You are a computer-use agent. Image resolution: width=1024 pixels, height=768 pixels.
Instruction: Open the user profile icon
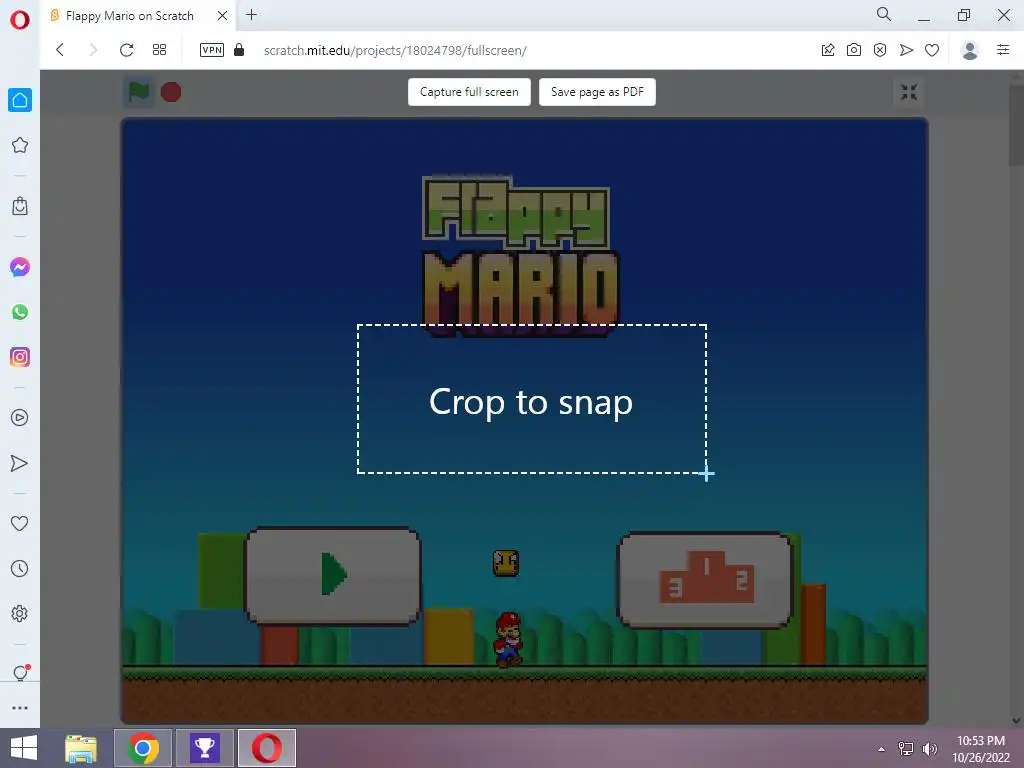970,50
